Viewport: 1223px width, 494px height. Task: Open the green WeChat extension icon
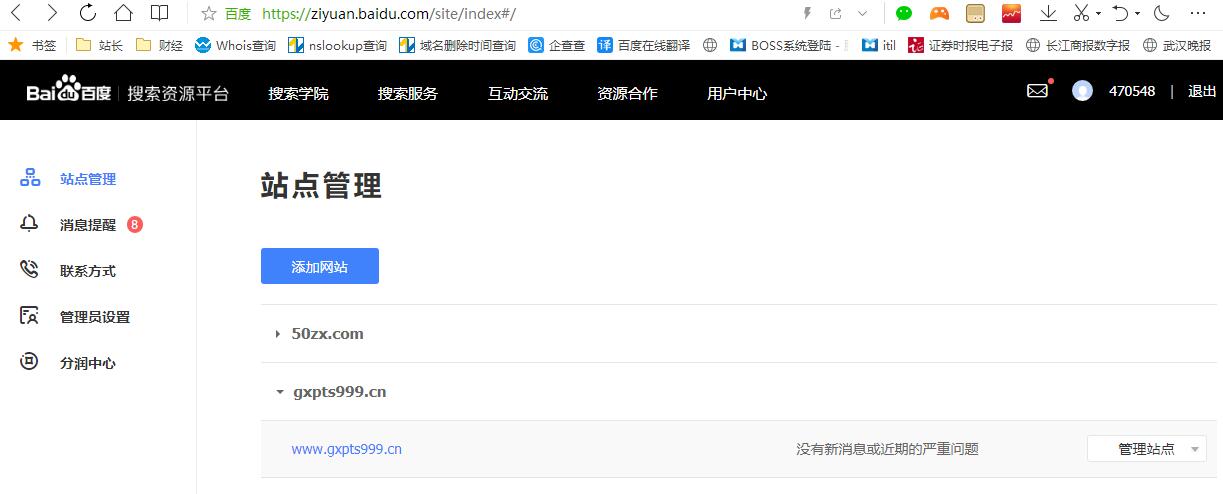[904, 13]
